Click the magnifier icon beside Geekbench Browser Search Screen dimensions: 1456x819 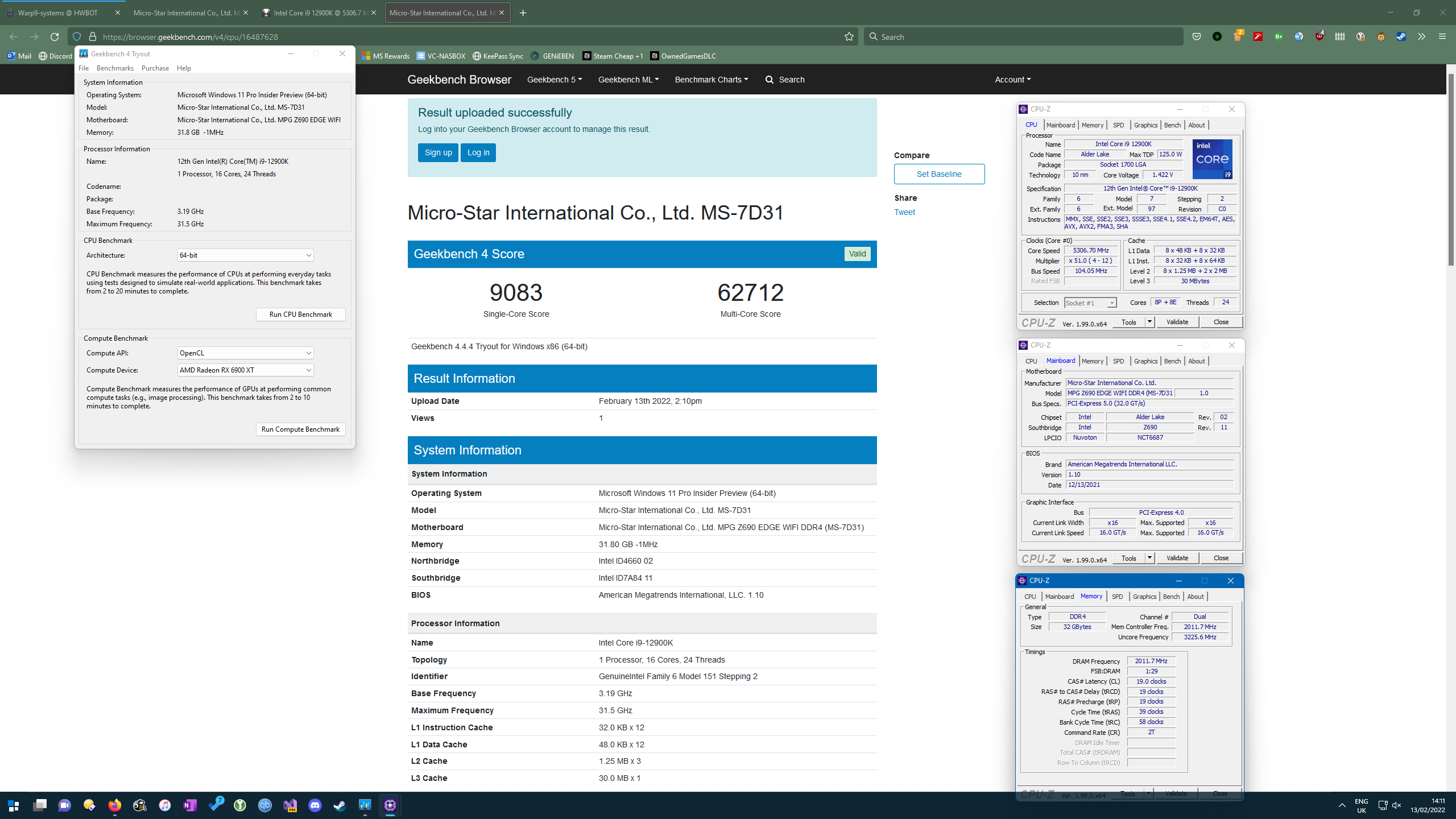770,80
